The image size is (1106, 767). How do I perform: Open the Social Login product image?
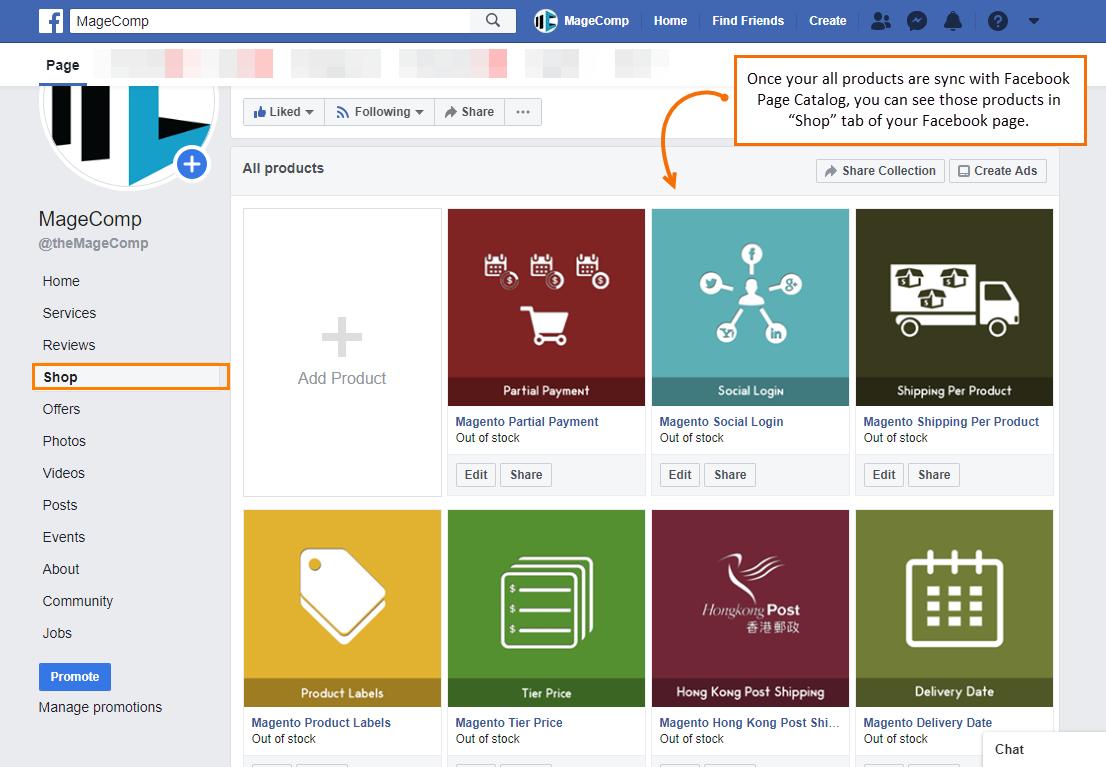click(x=750, y=307)
